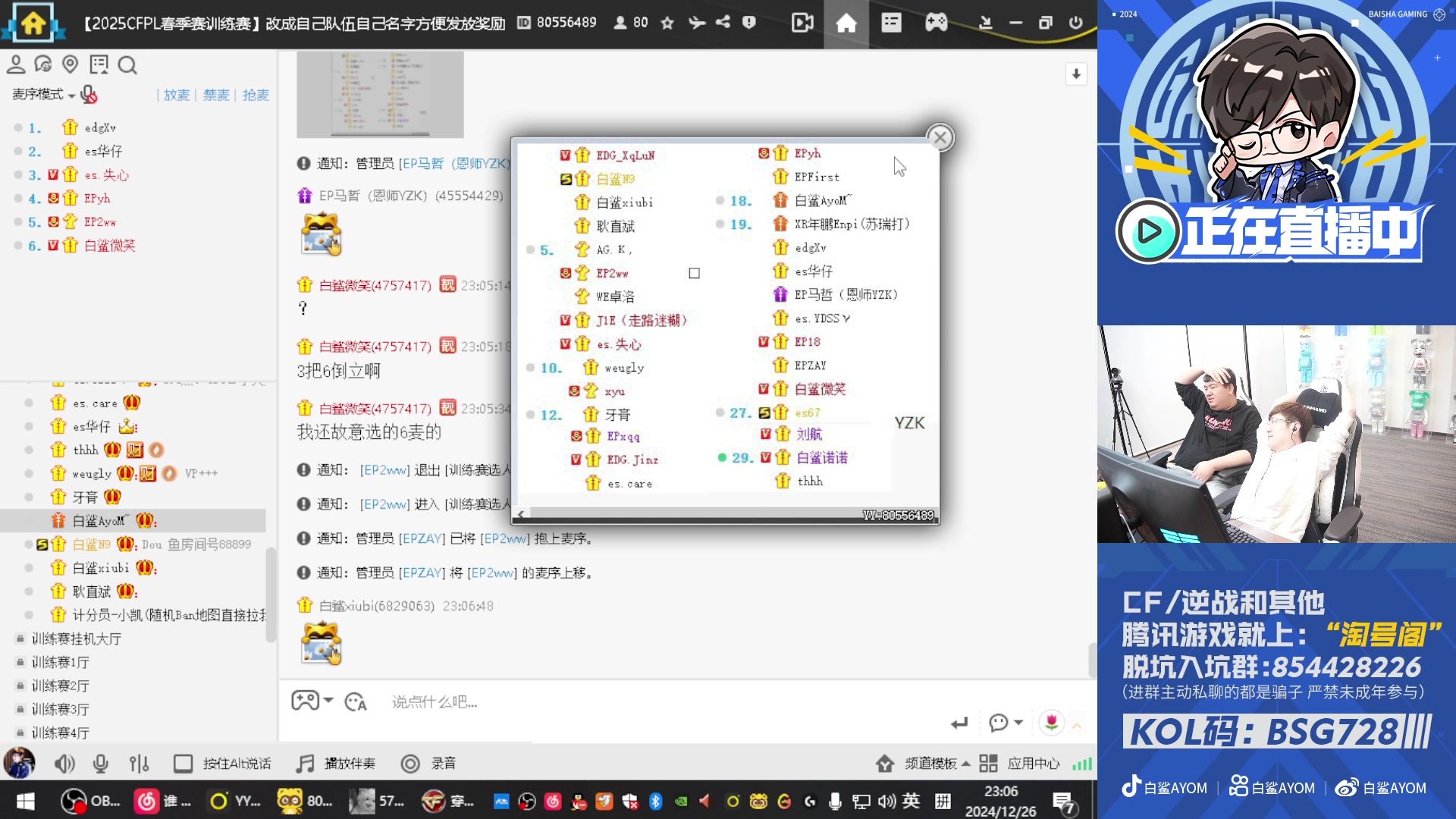Open the 训练赛2厅 sub-channel

(x=61, y=686)
